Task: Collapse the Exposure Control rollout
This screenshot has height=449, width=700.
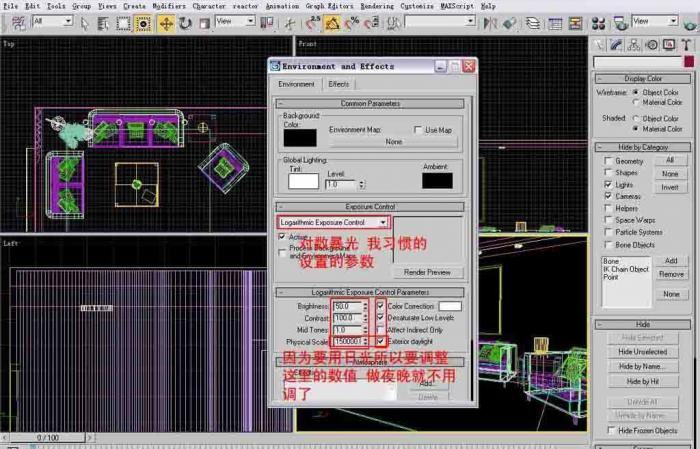Action: click(x=370, y=207)
